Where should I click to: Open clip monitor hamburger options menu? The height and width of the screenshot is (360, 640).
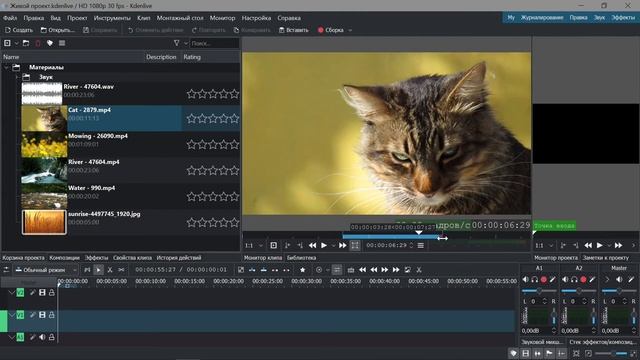click(x=421, y=245)
